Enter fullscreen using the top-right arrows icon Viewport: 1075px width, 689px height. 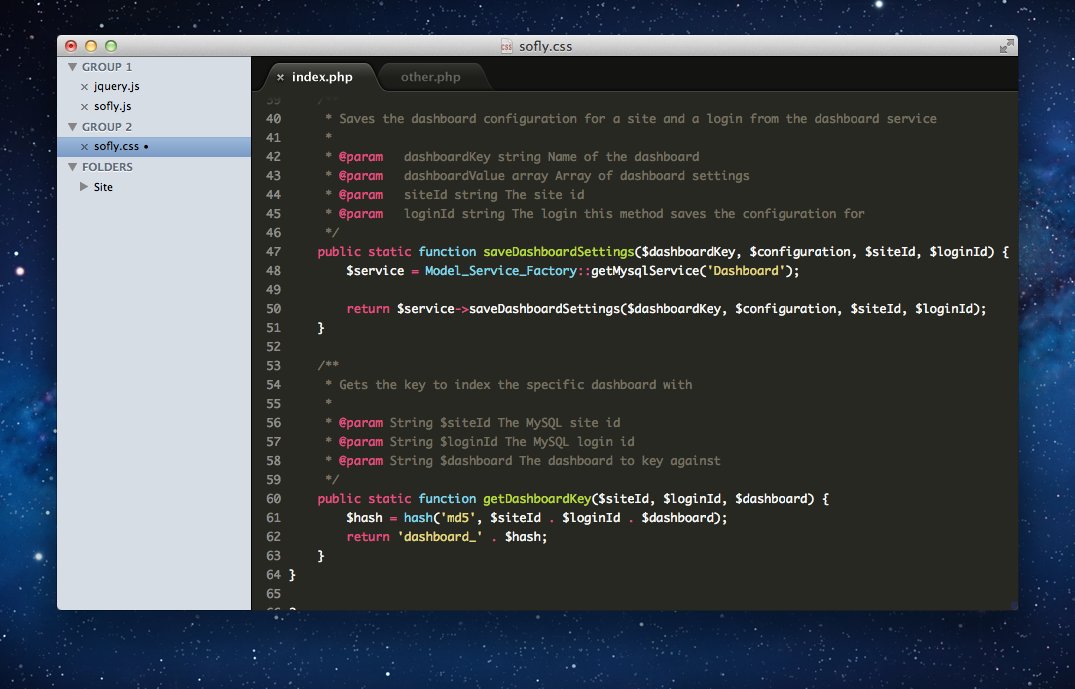pyautogui.click(x=1006, y=46)
